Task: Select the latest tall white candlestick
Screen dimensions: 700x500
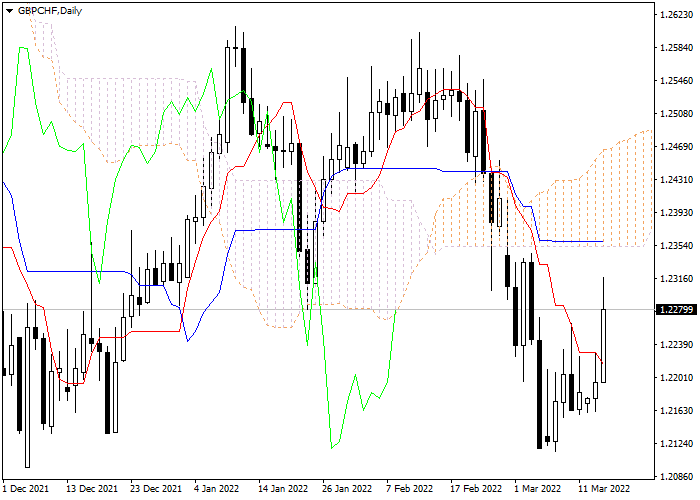Action: coord(604,346)
